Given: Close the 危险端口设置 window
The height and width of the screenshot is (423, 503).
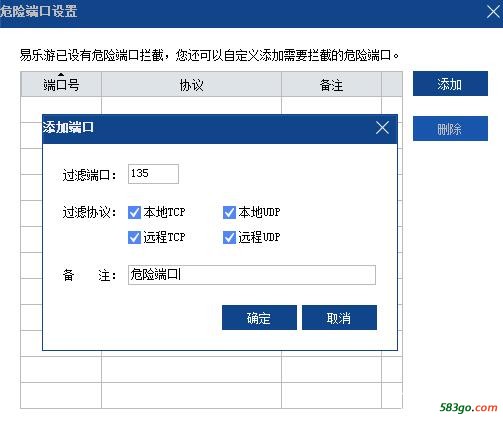Looking at the screenshot, I should pyautogui.click(x=494, y=12).
